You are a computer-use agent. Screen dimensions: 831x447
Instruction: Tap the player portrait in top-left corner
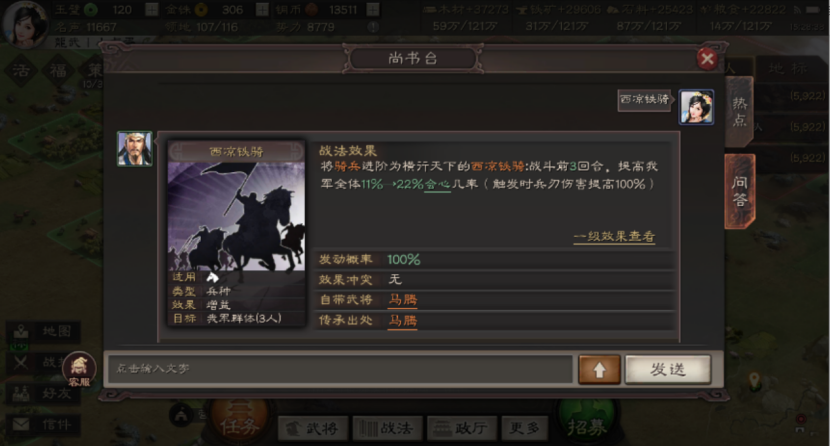click(x=25, y=24)
